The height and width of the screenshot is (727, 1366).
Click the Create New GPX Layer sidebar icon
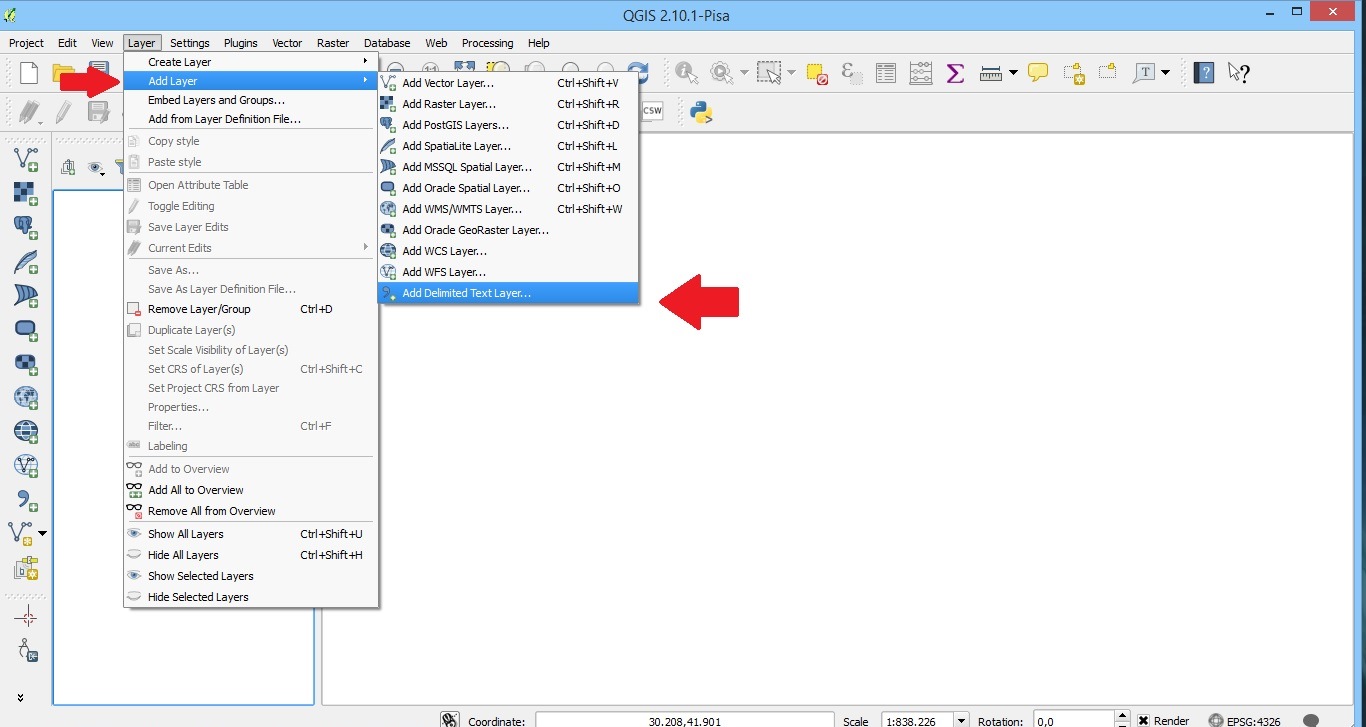click(x=26, y=568)
